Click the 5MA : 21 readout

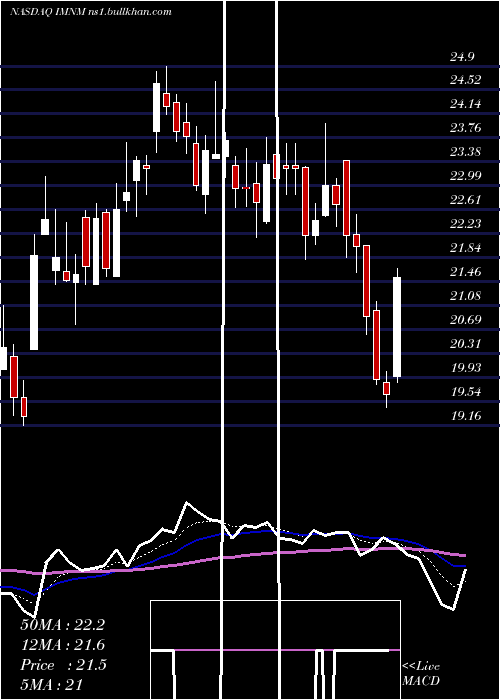point(52,685)
